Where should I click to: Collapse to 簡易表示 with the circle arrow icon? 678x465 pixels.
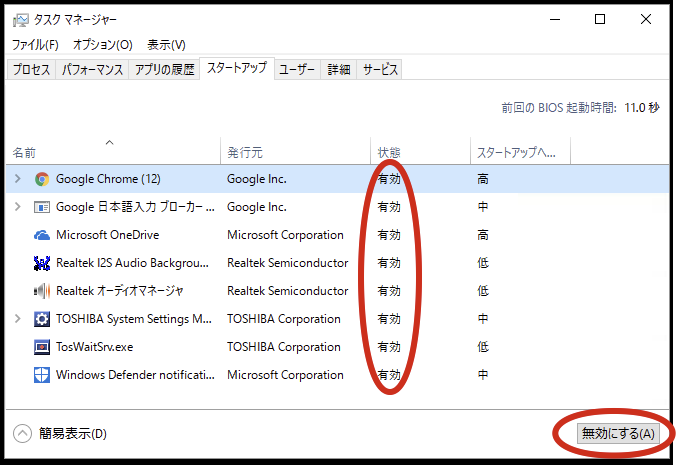pos(22,433)
